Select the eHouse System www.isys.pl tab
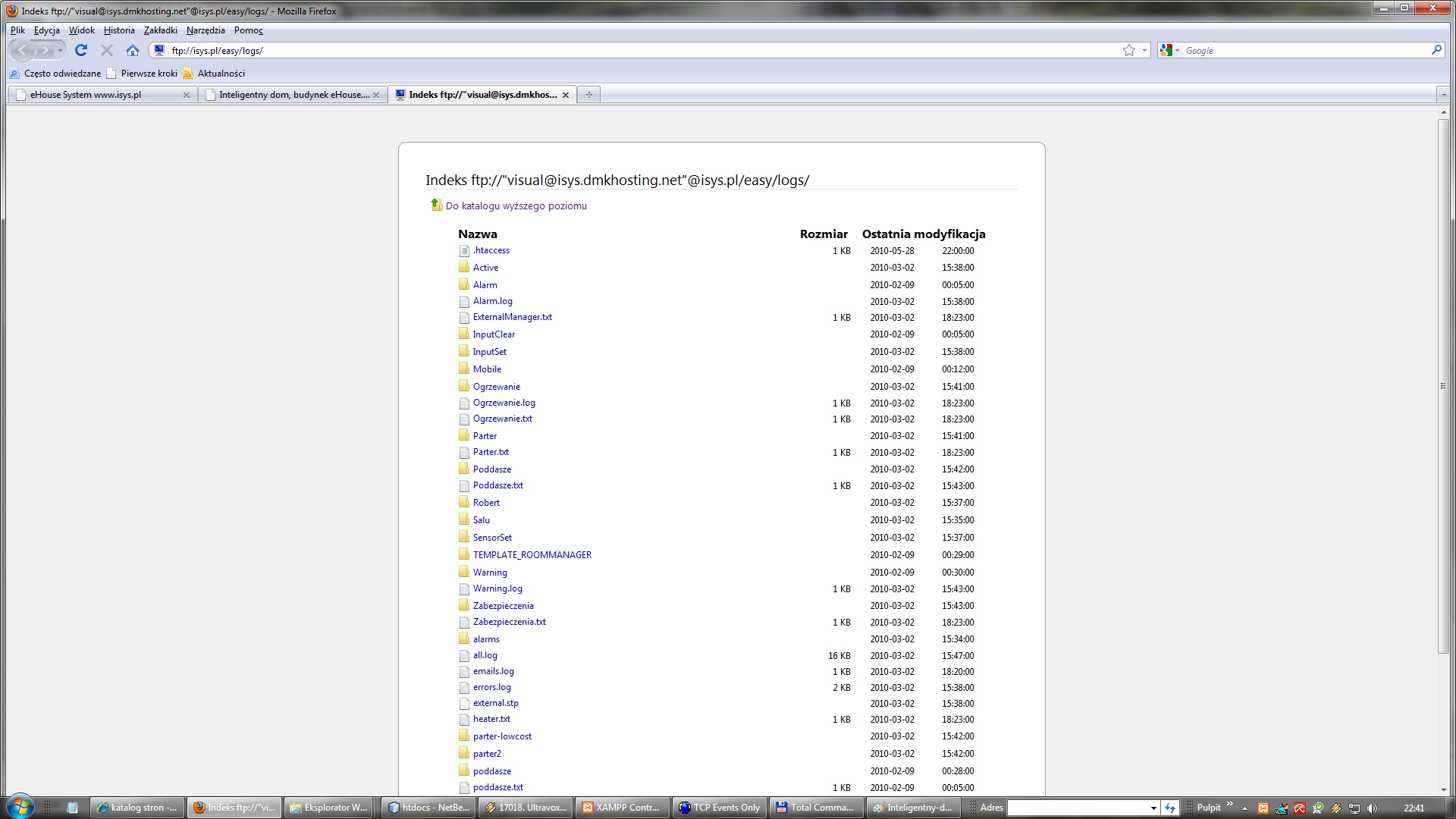This screenshot has height=819, width=1456. (x=86, y=94)
